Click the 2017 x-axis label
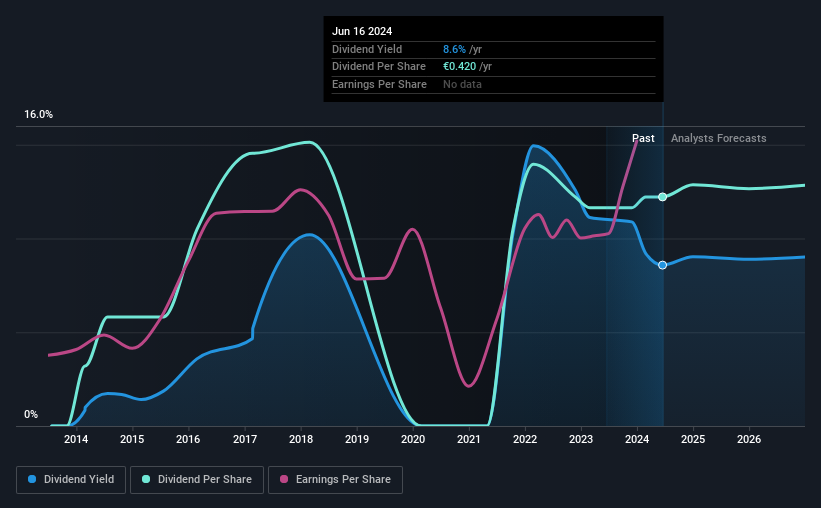821x508 pixels. 245,439
